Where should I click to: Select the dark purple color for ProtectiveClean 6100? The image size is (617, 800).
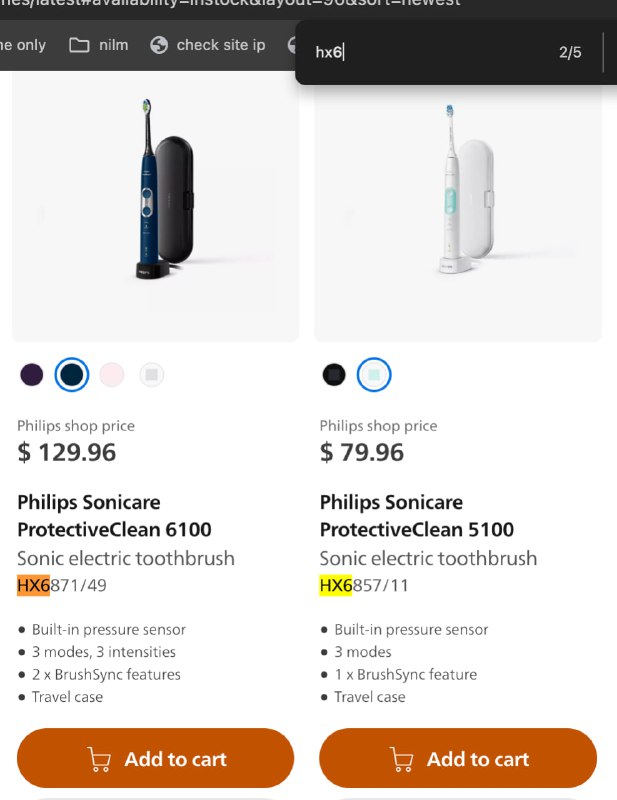[32, 375]
